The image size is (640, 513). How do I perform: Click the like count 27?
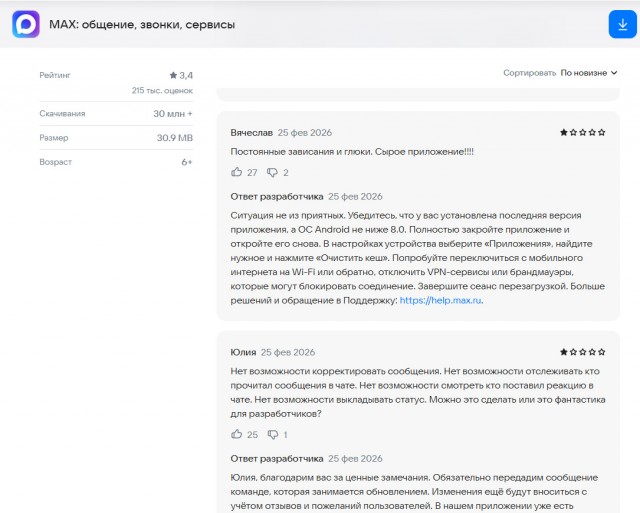pyautogui.click(x=252, y=173)
